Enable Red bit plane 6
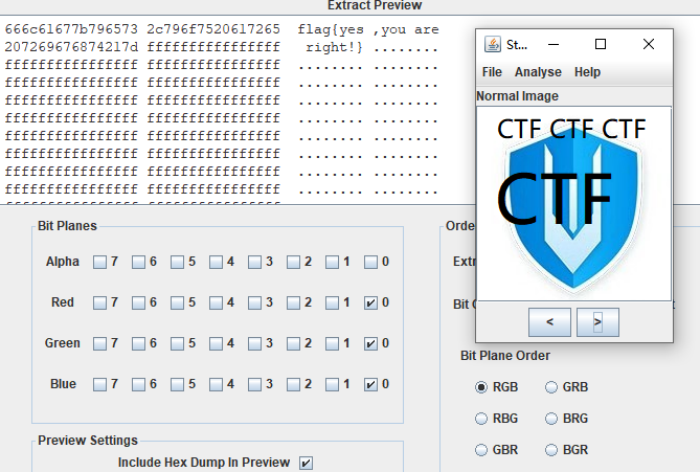This screenshot has width=700, height=472. coord(138,303)
